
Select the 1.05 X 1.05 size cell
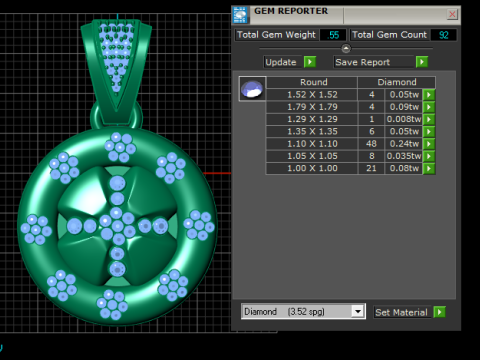pyautogui.click(x=312, y=156)
